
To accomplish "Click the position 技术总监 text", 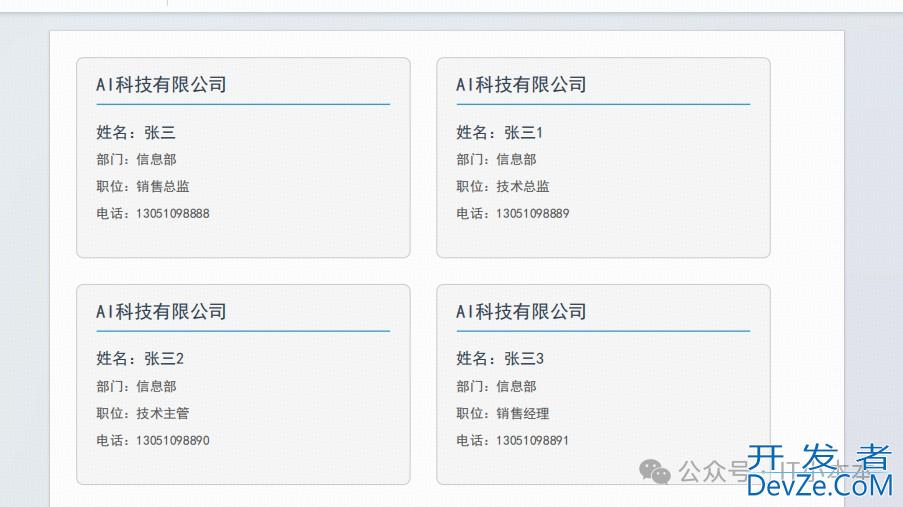I will click(x=523, y=186).
